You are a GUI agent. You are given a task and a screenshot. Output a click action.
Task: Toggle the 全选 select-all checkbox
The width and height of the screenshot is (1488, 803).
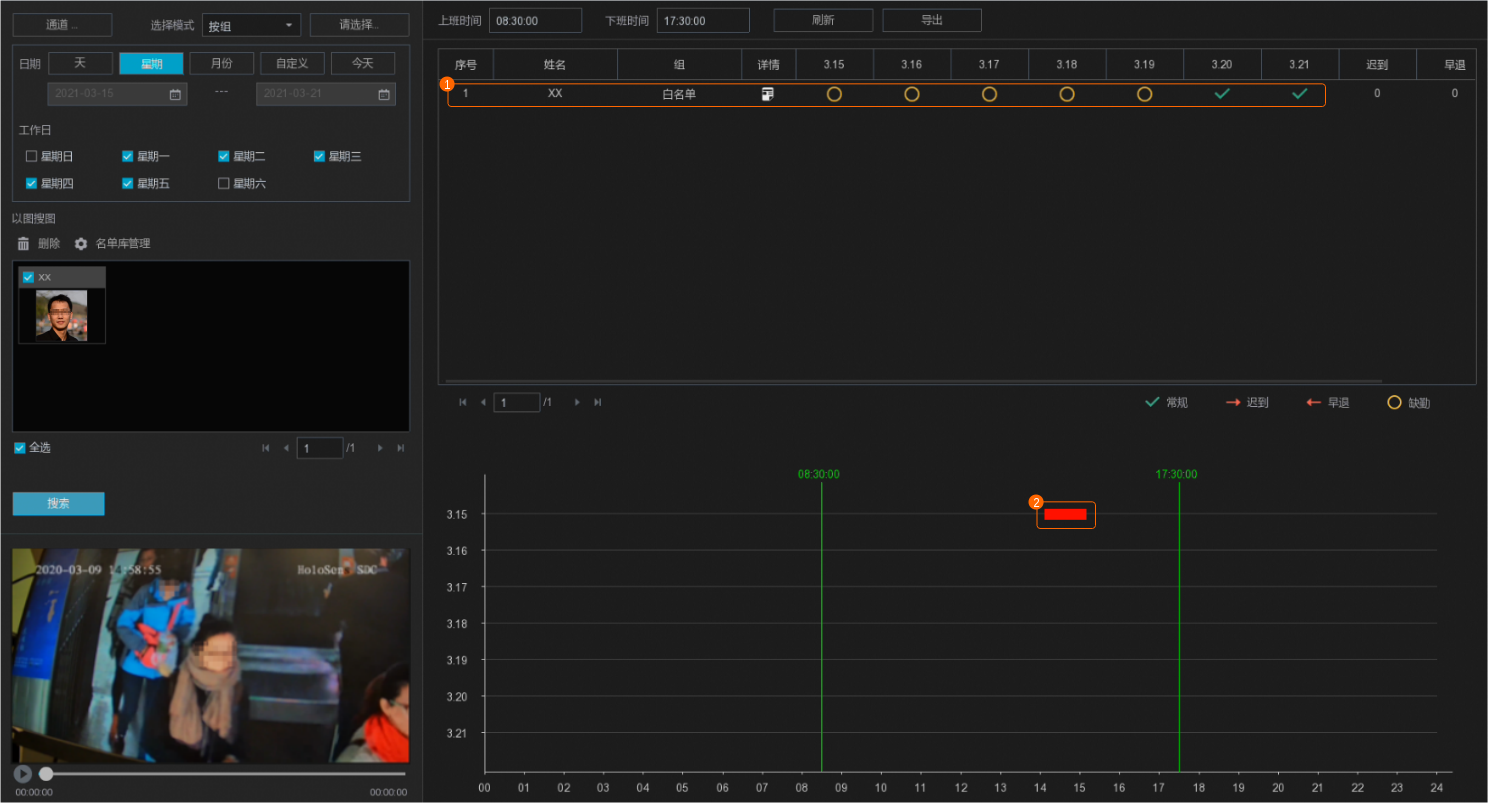20,448
